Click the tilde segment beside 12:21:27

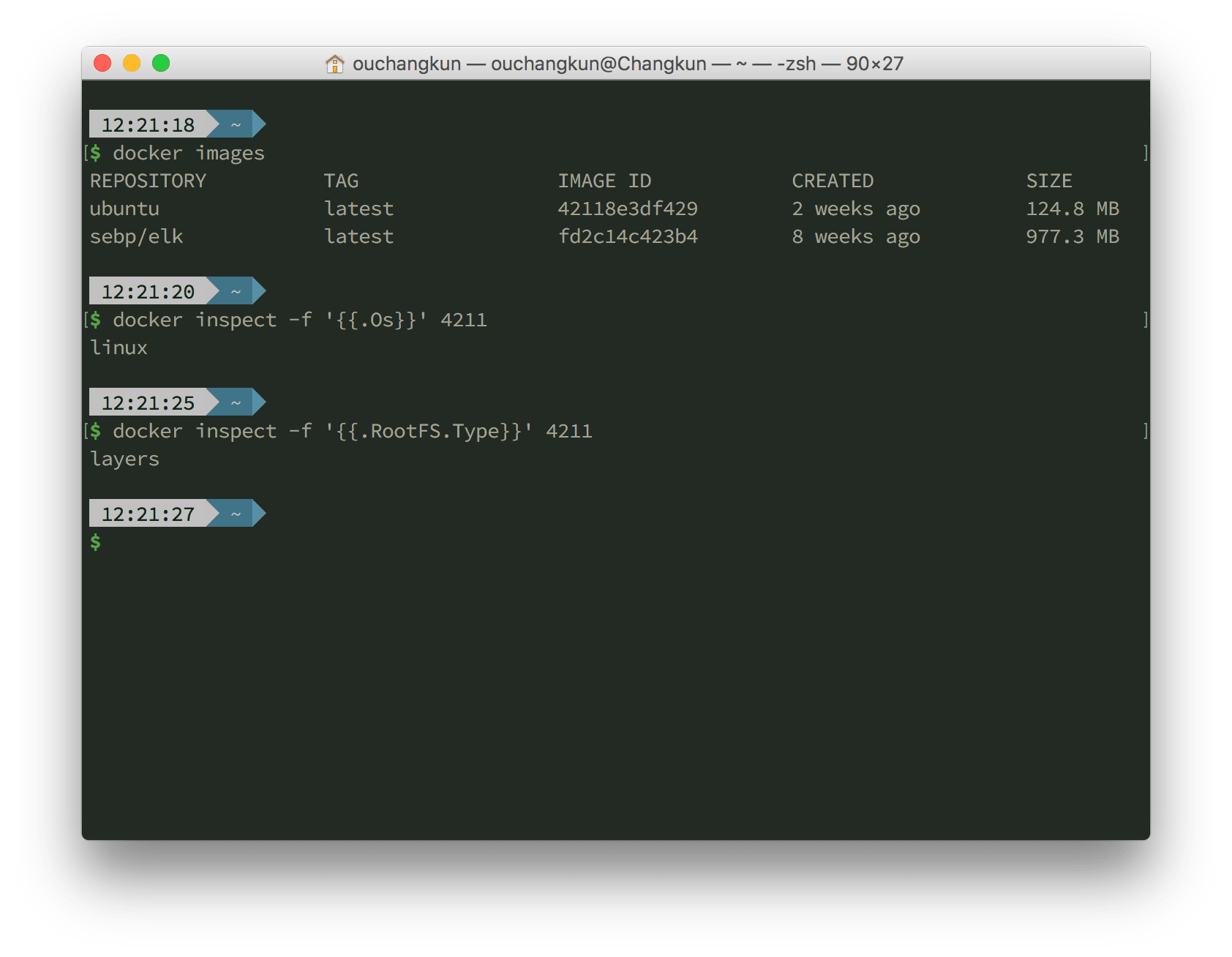[x=236, y=514]
